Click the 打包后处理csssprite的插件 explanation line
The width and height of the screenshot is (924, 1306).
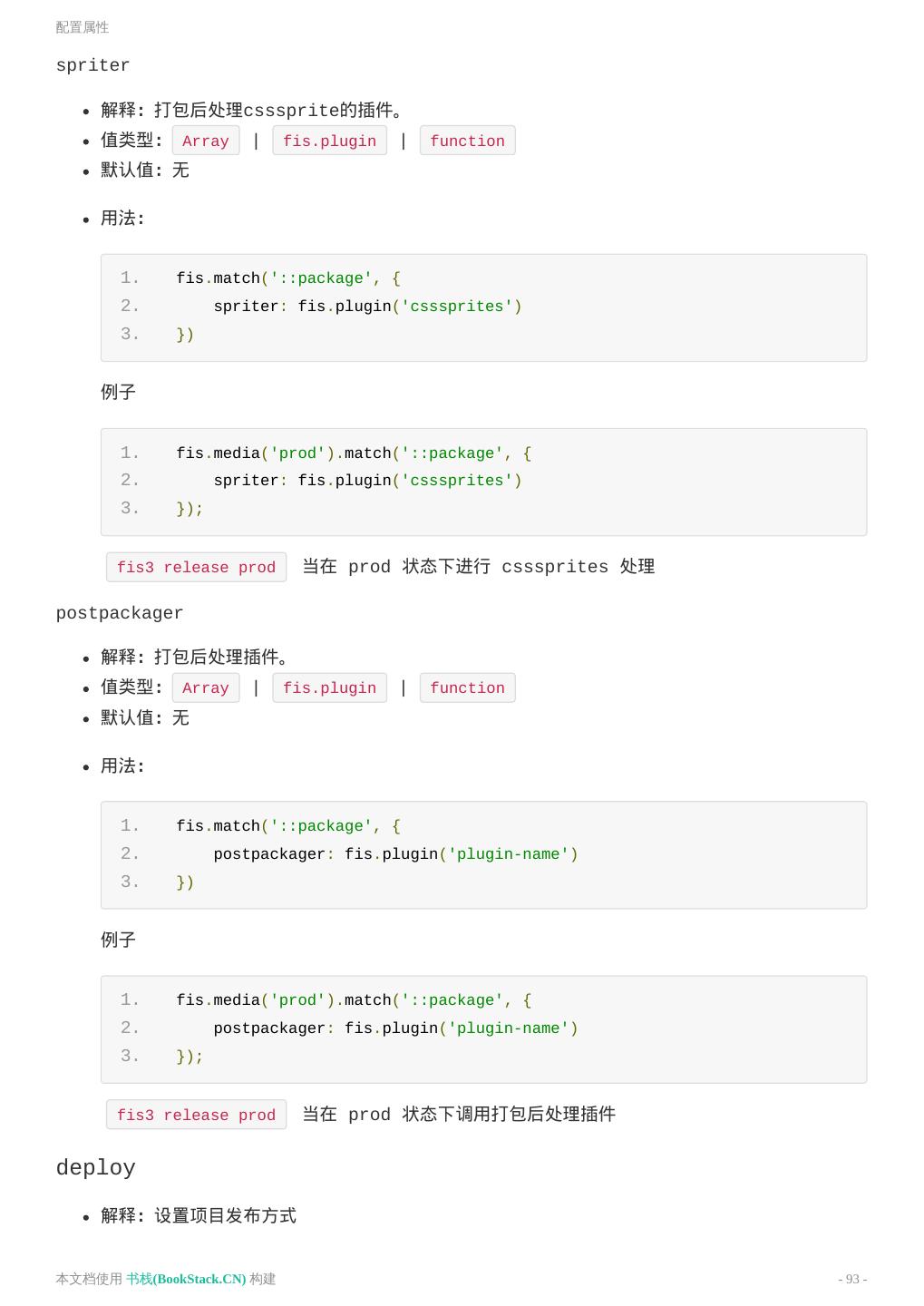tap(277, 110)
